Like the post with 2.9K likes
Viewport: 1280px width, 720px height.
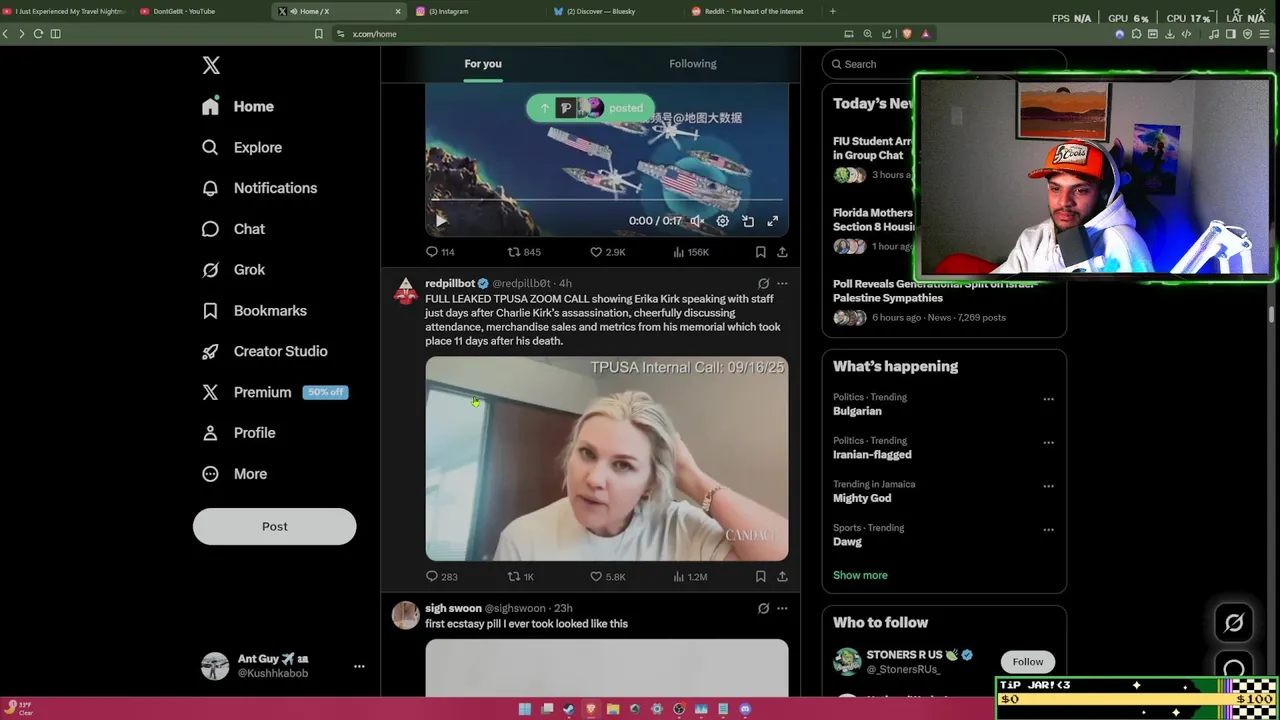click(607, 252)
